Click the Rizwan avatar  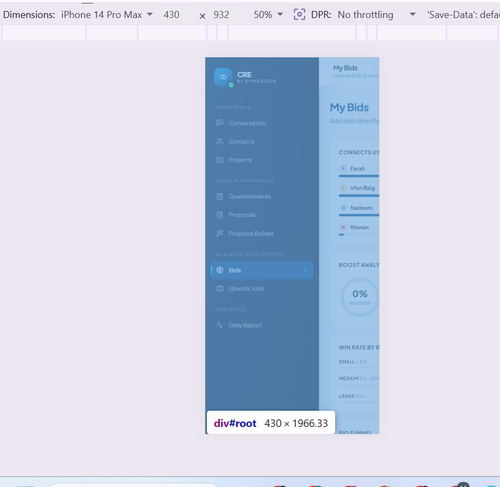pos(343,227)
